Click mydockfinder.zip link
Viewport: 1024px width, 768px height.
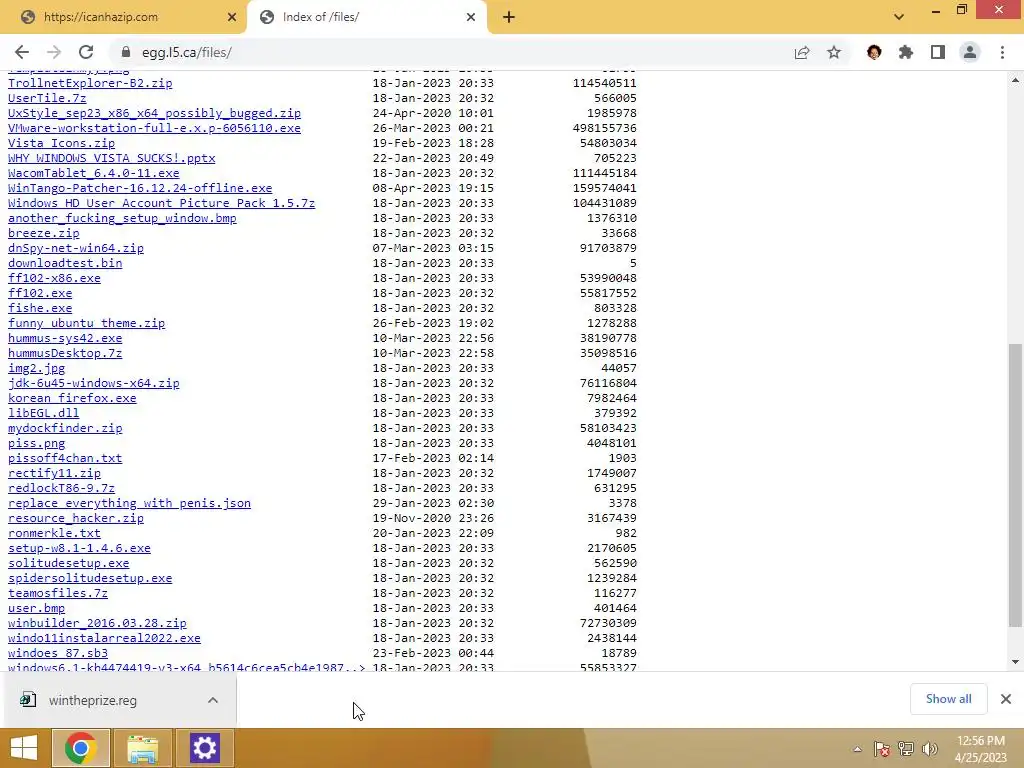(x=65, y=428)
